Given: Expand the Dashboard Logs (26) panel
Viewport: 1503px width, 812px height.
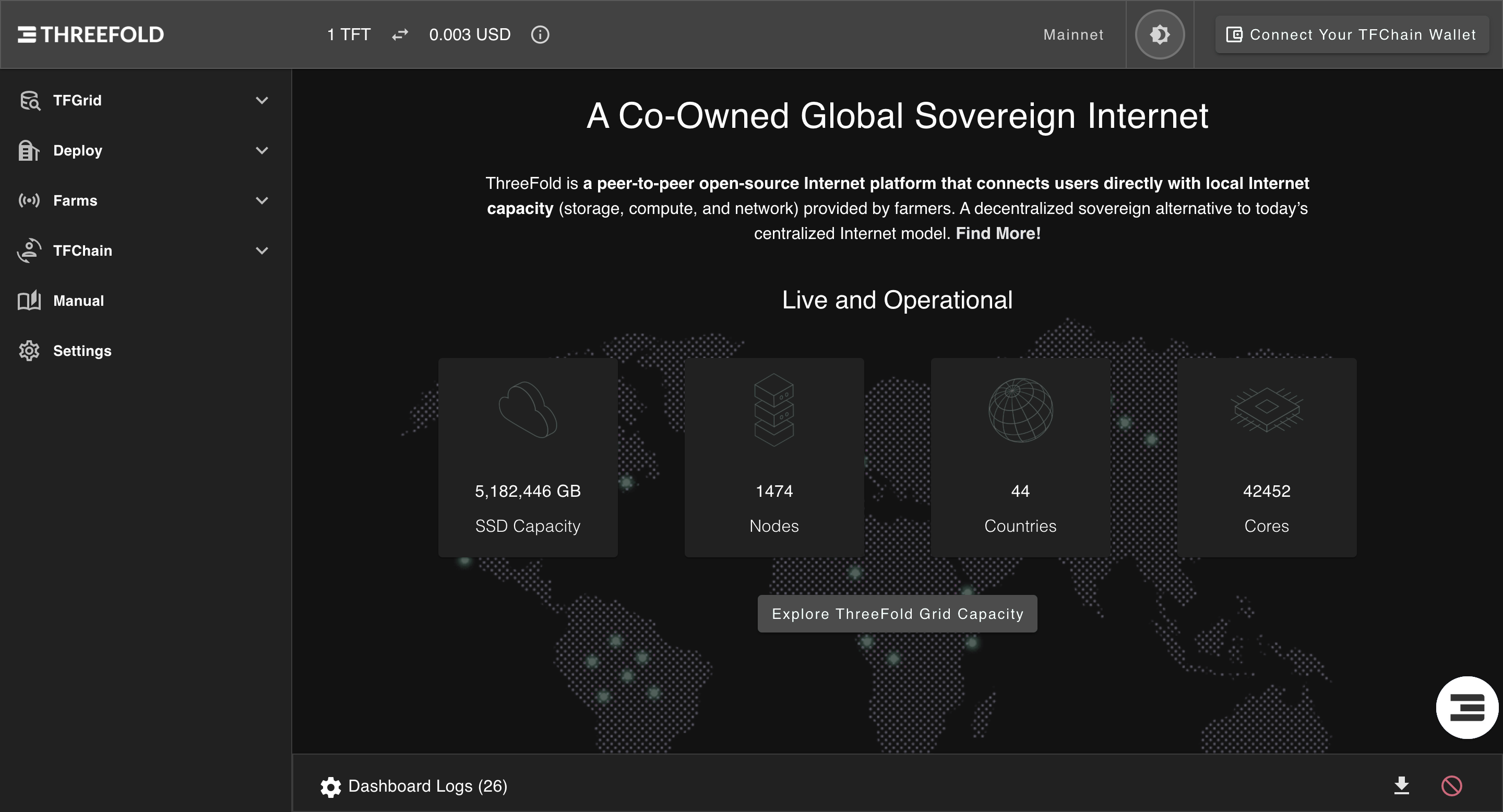Looking at the screenshot, I should tap(427, 786).
